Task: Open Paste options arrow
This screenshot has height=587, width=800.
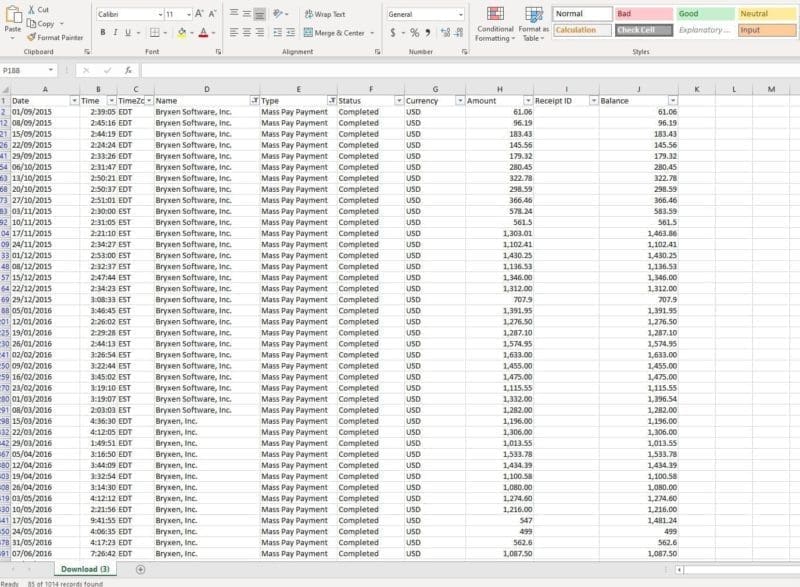Action: click(x=13, y=38)
